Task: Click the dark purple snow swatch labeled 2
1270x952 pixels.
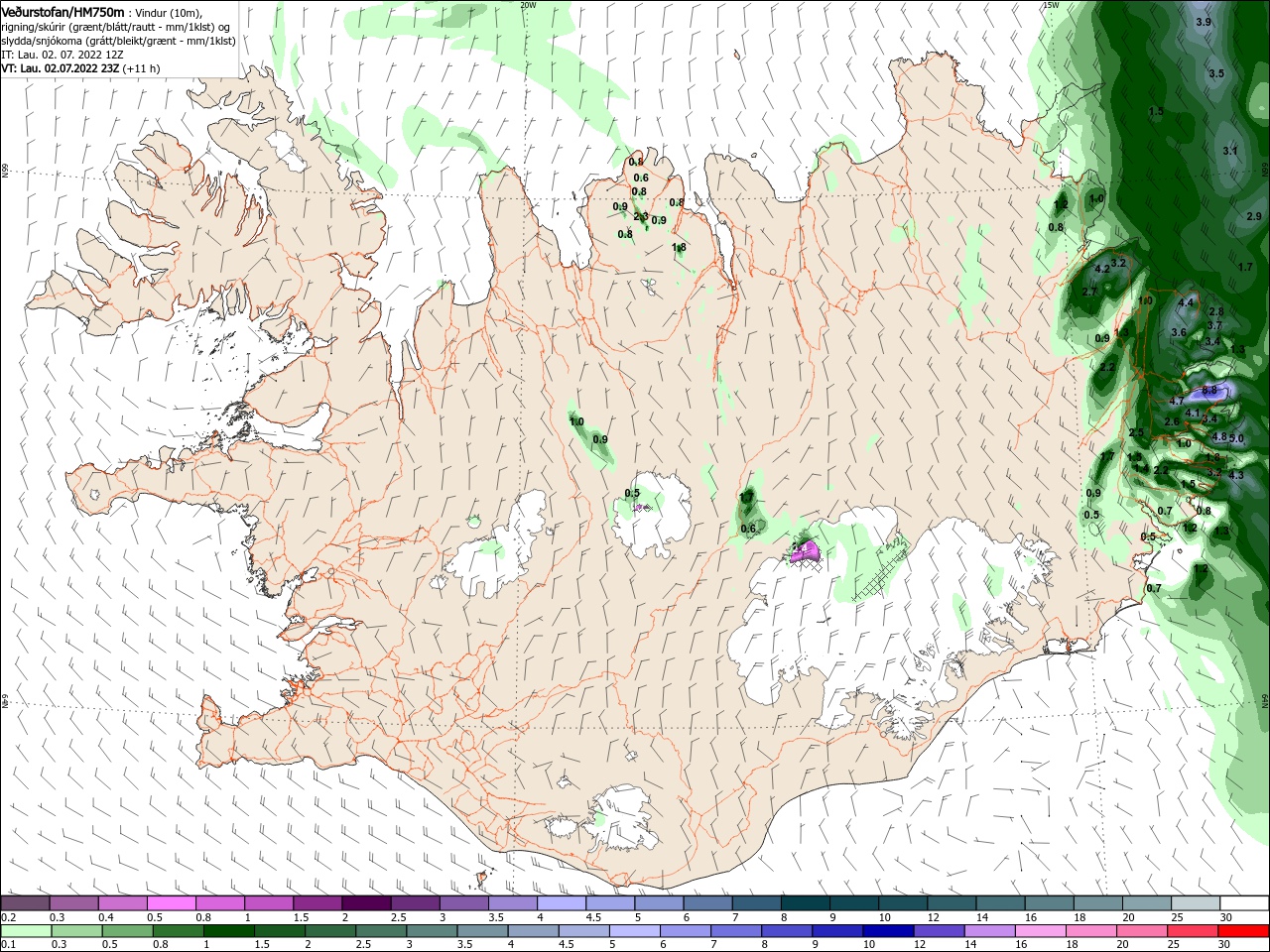Action: click(x=366, y=903)
